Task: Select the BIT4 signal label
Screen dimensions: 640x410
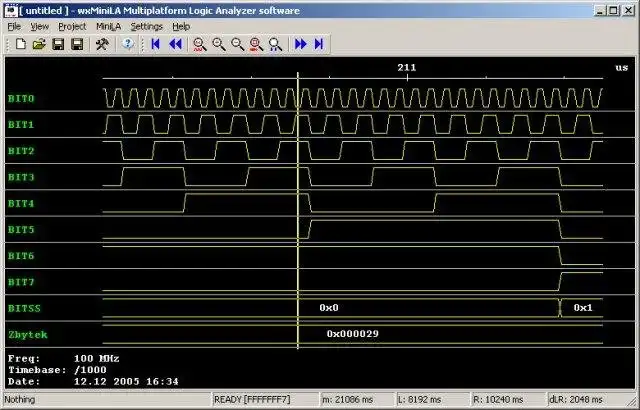Action: pyautogui.click(x=21, y=204)
